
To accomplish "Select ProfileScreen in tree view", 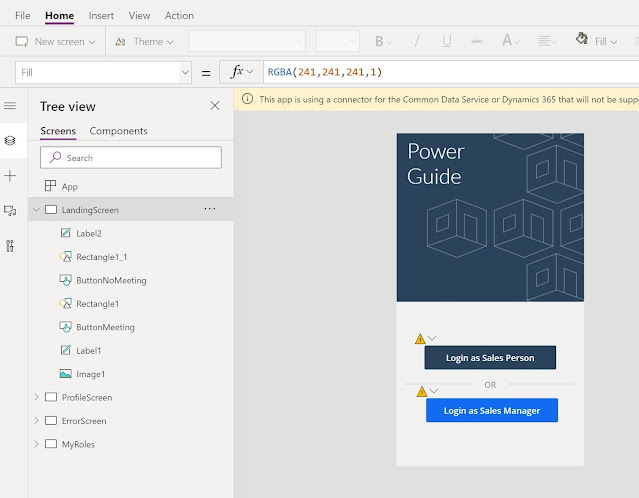I will coord(131,397).
